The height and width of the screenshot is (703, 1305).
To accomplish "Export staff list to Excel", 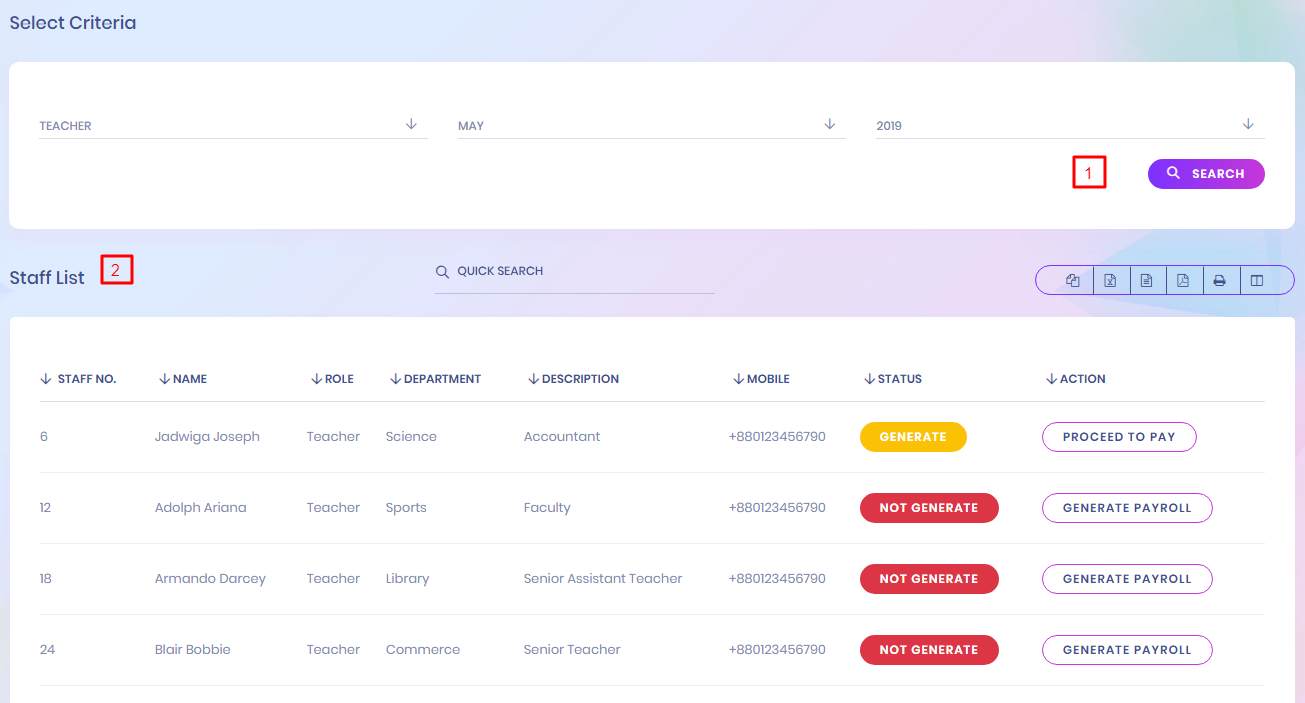I will (1110, 281).
